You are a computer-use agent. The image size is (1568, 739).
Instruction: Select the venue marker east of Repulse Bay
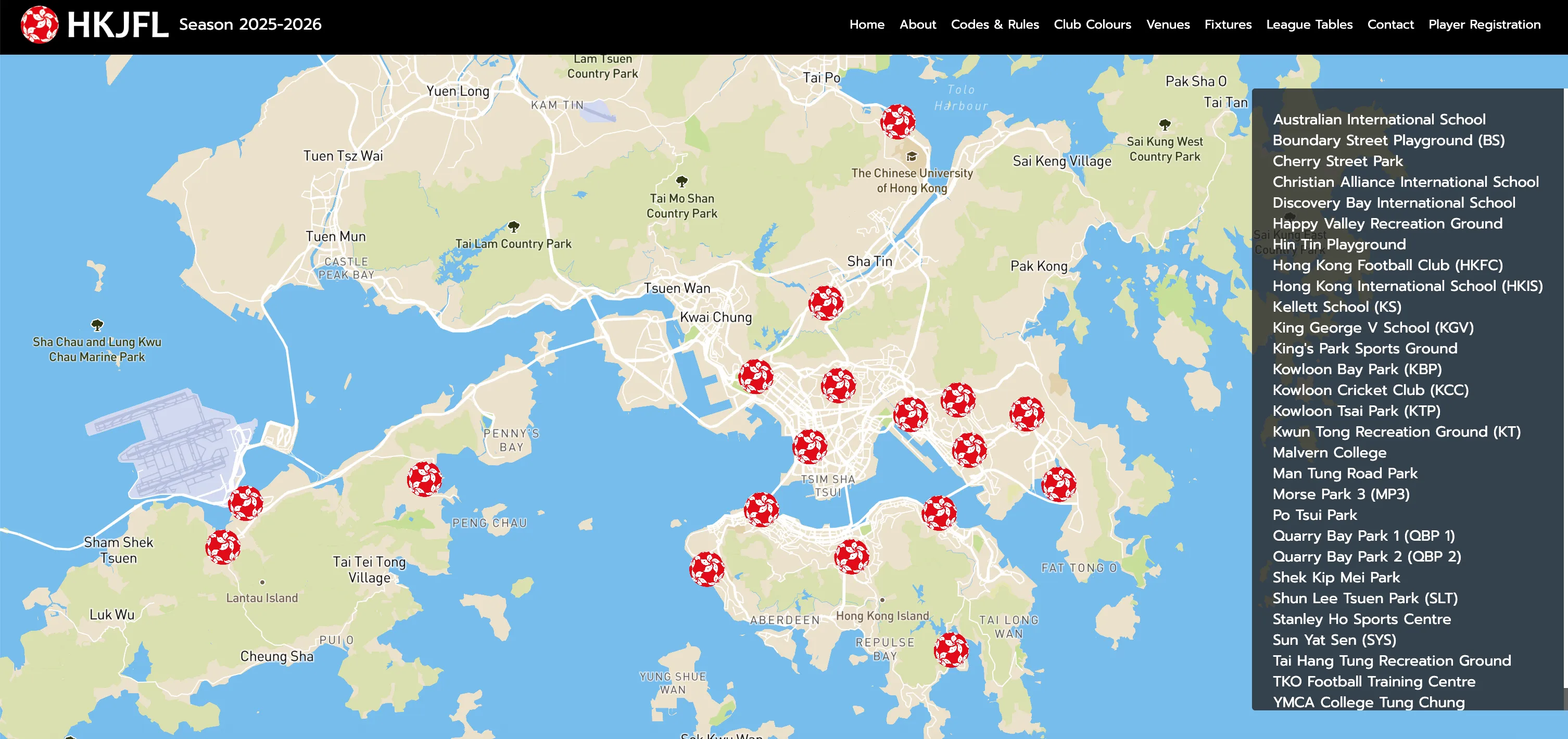tap(952, 650)
